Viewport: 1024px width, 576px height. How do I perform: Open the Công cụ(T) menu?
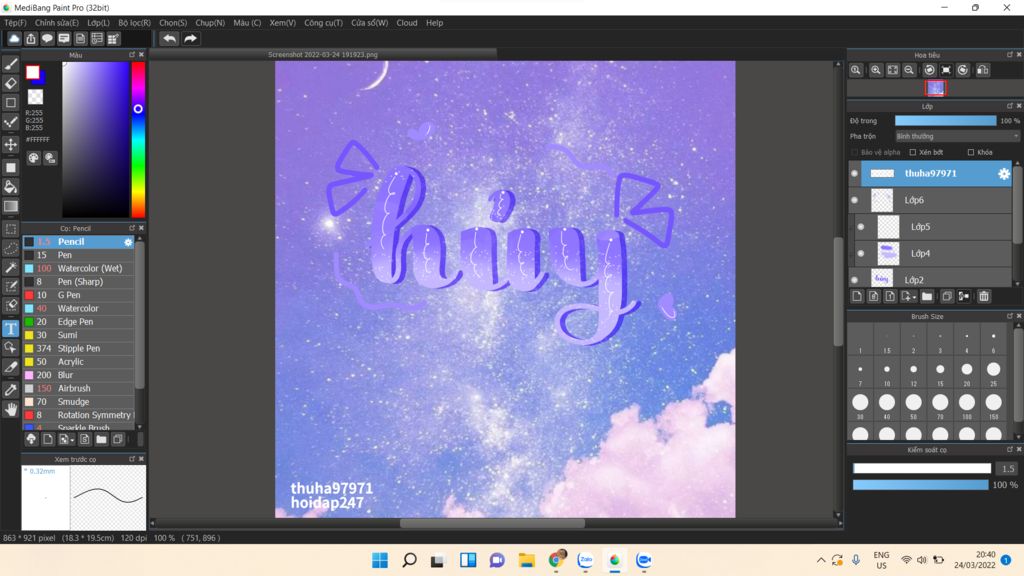point(323,23)
